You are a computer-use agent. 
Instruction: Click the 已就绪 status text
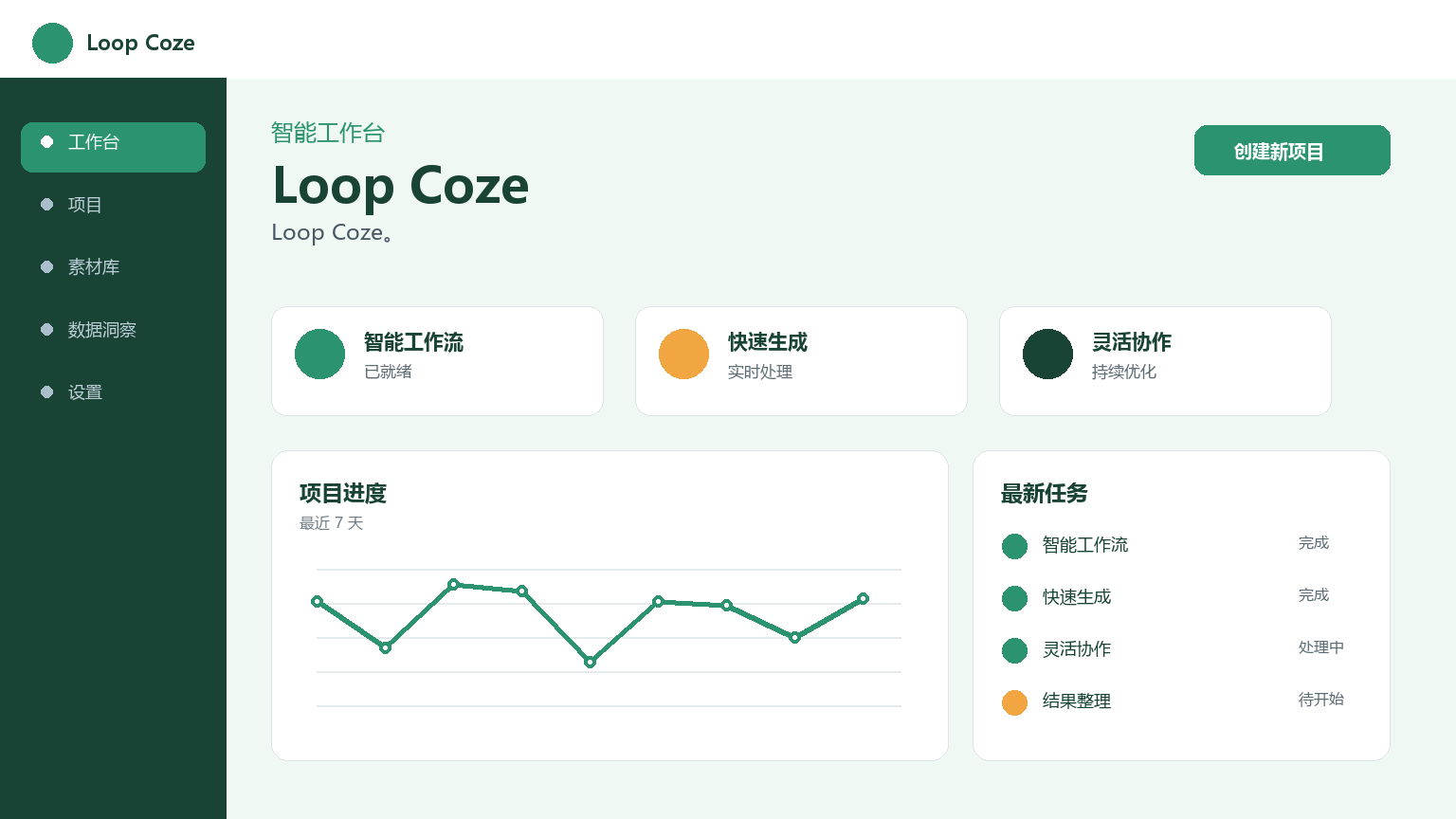[389, 372]
